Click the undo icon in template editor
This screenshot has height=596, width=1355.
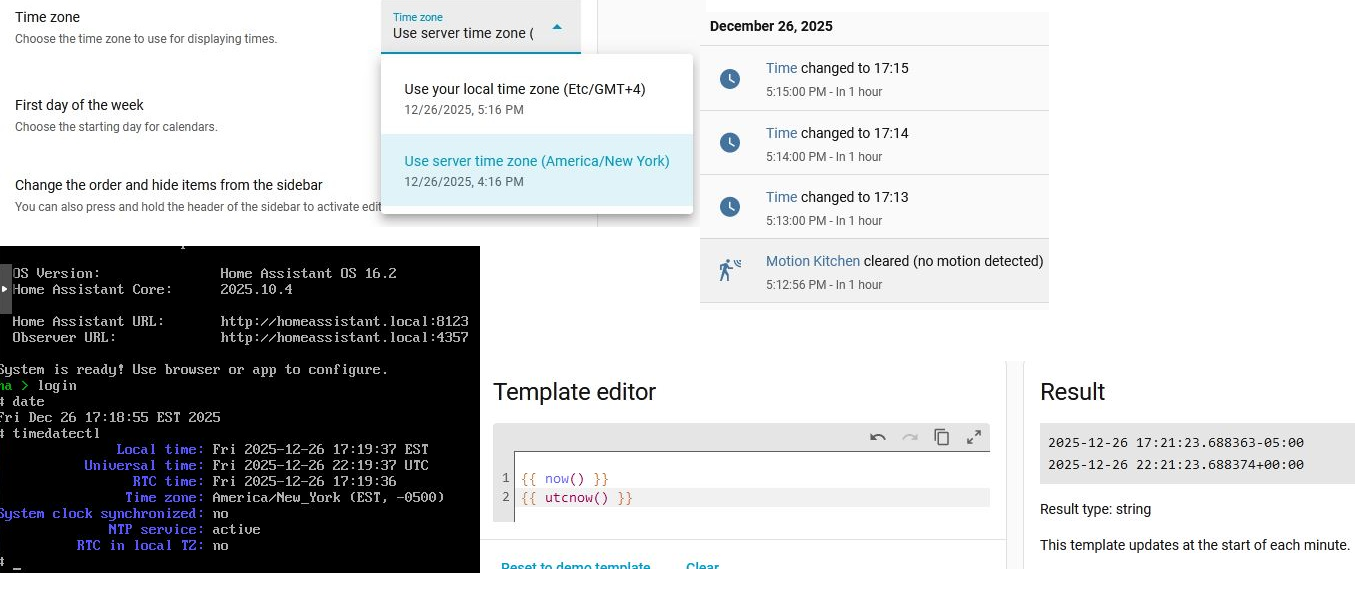(877, 437)
